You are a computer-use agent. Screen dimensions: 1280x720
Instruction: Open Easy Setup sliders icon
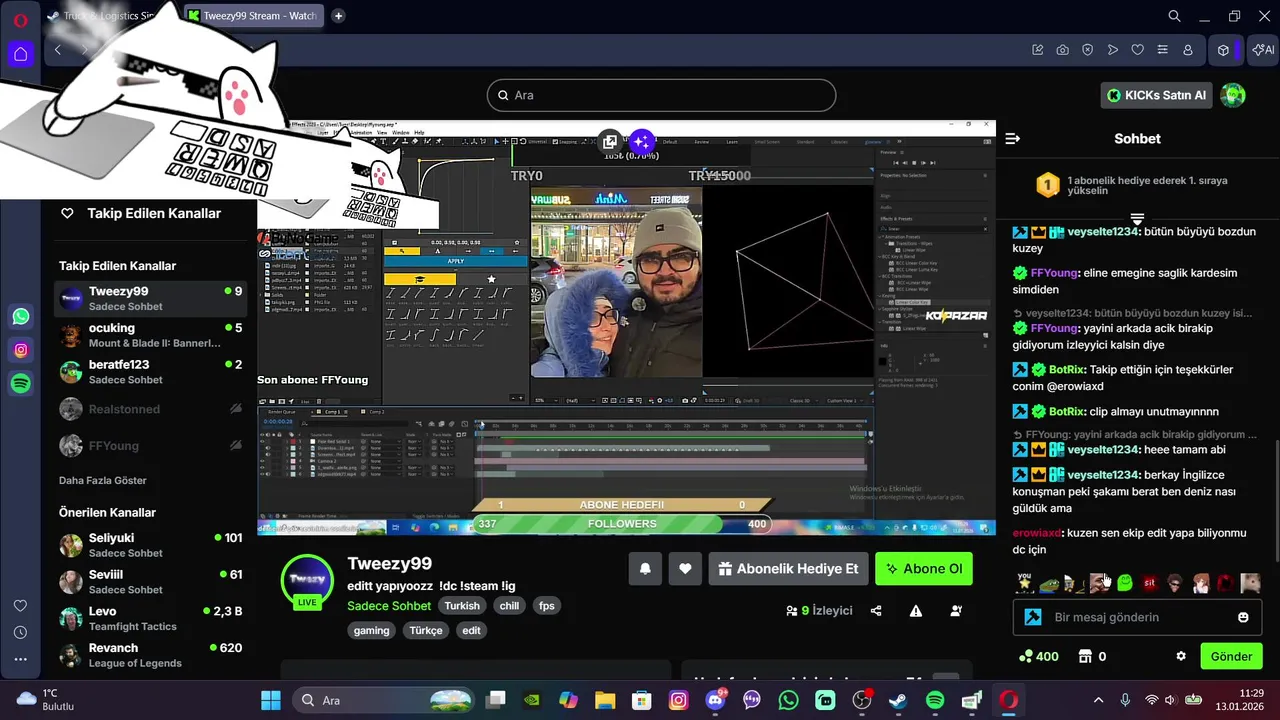pyautogui.click(x=1162, y=50)
